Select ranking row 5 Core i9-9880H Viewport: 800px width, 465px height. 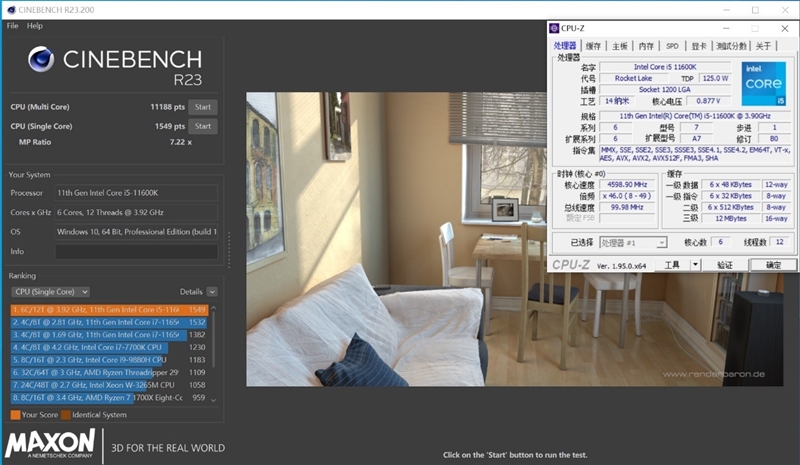point(109,360)
